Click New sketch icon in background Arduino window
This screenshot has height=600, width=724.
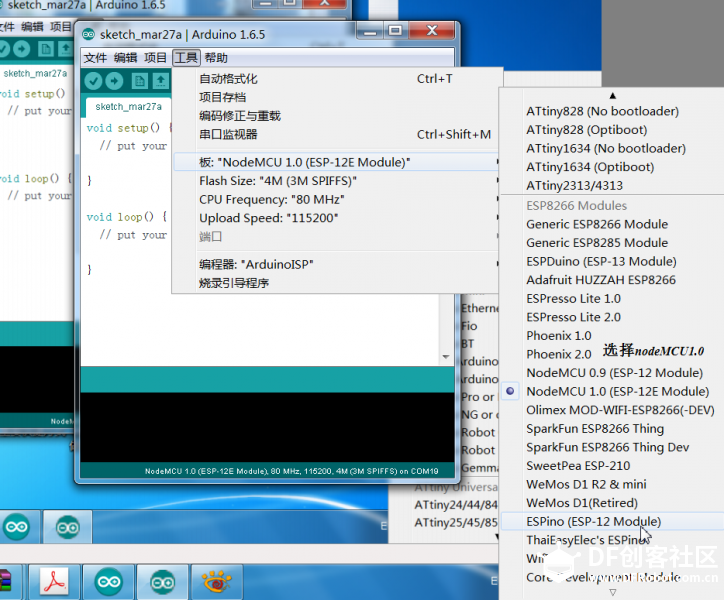(x=46, y=48)
